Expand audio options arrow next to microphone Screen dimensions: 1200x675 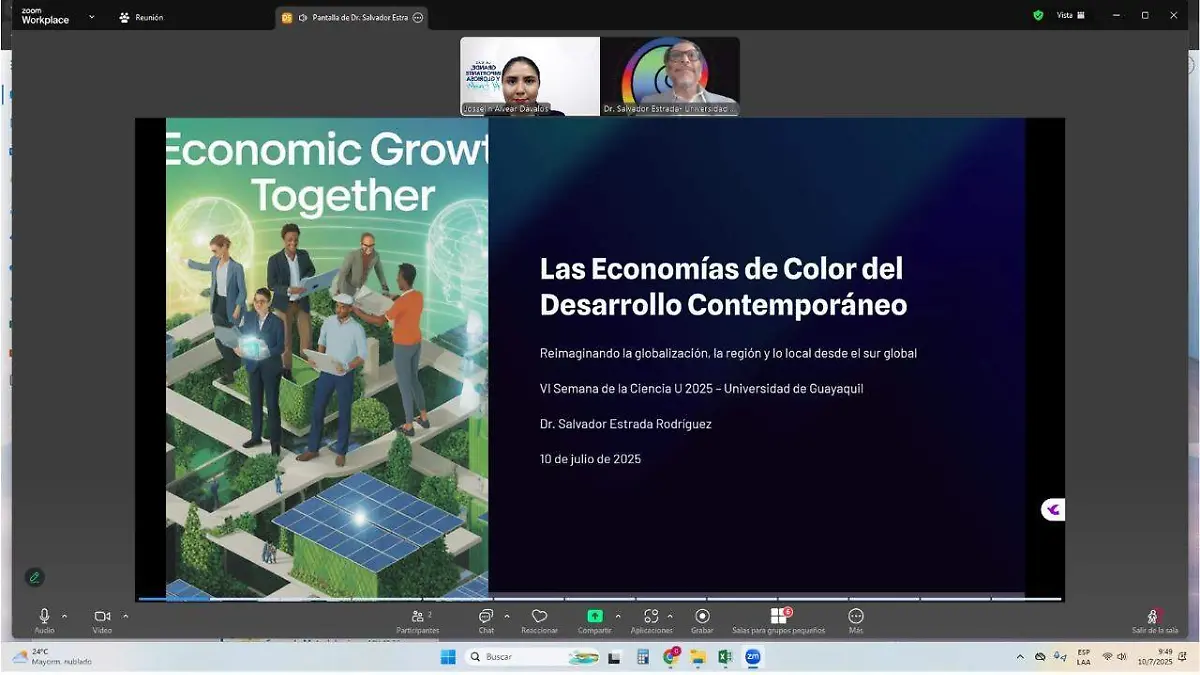[x=65, y=616]
